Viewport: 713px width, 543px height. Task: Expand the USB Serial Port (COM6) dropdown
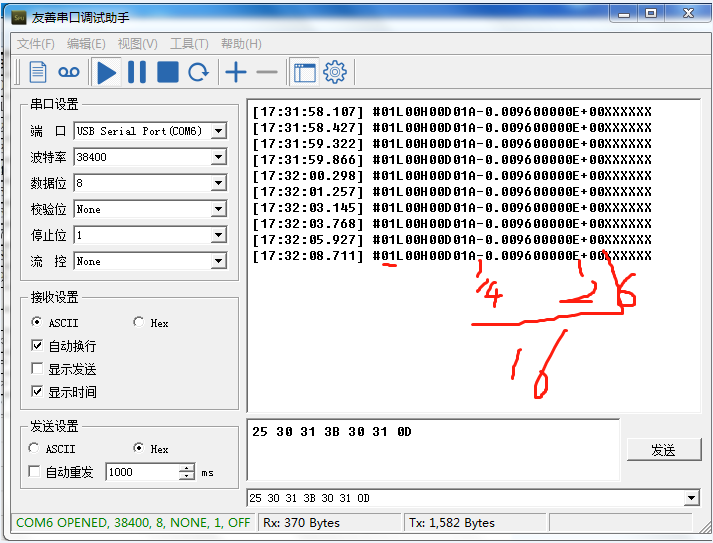pyautogui.click(x=218, y=131)
